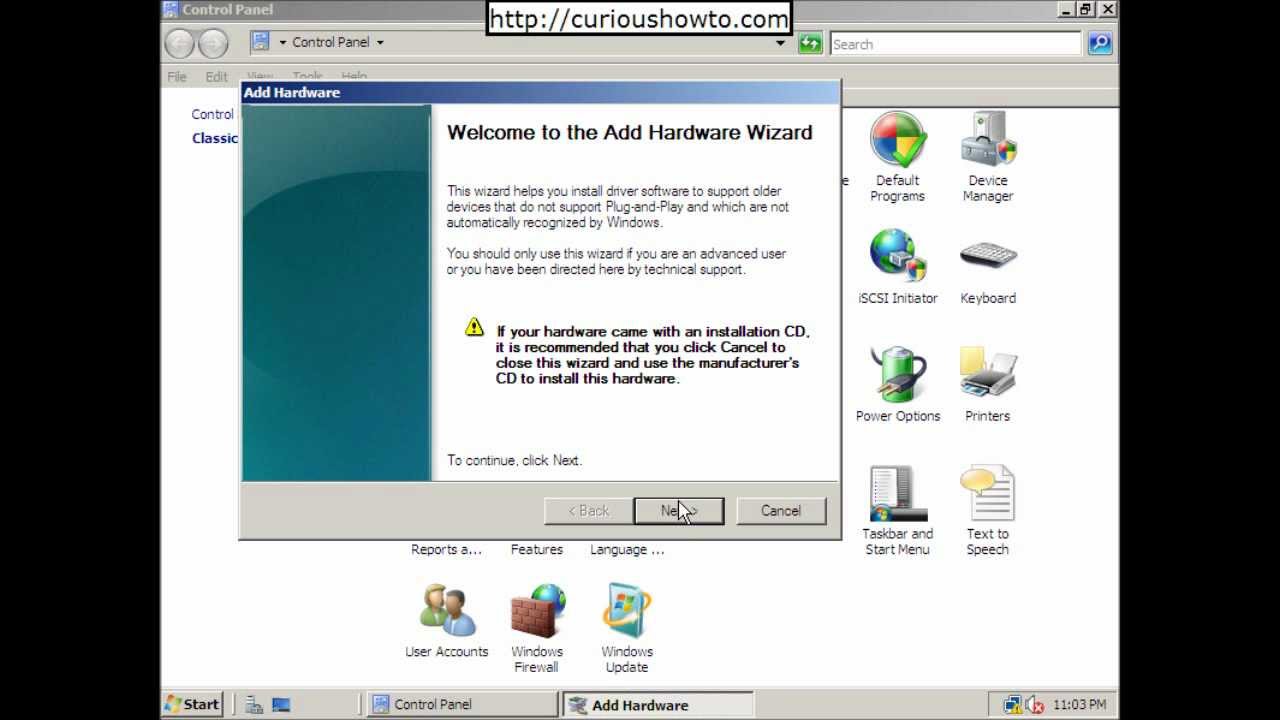Click the Classic view link
Viewport: 1280px width, 720px height.
(215, 138)
